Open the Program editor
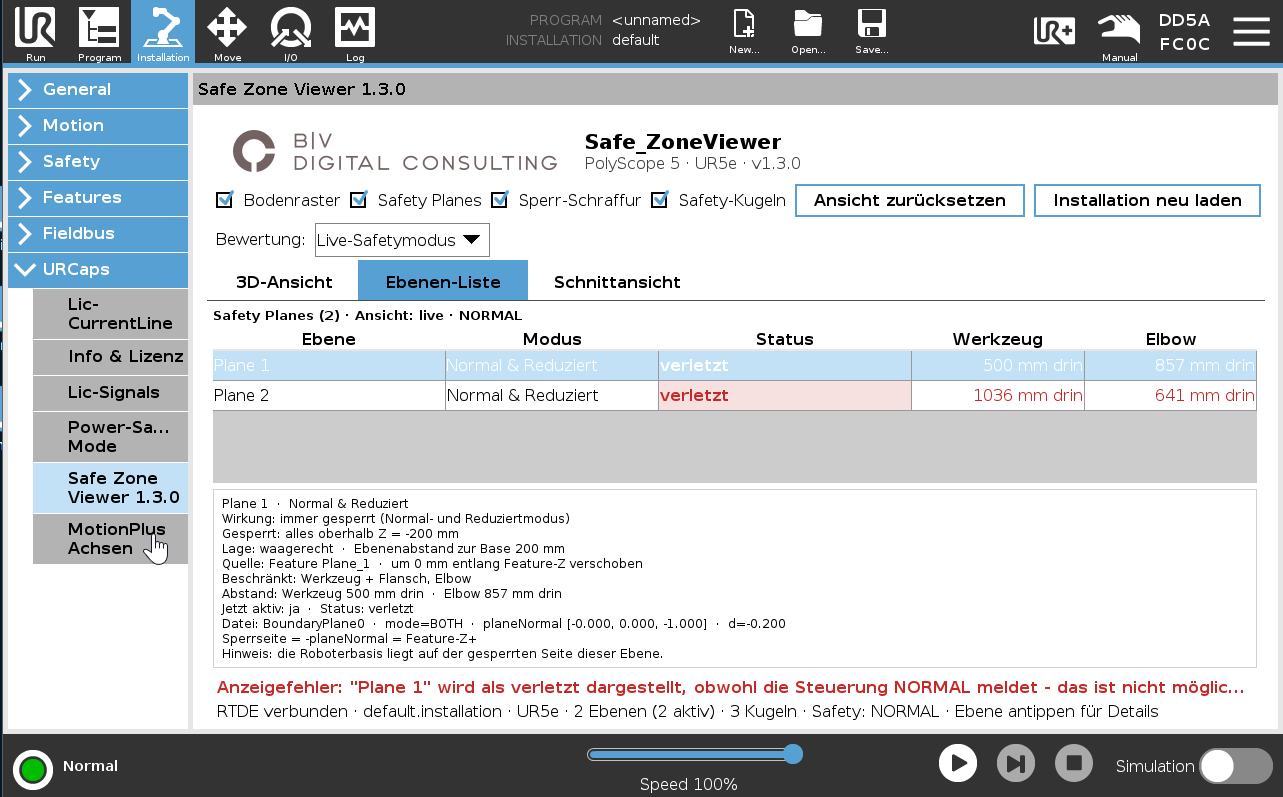 click(99, 33)
